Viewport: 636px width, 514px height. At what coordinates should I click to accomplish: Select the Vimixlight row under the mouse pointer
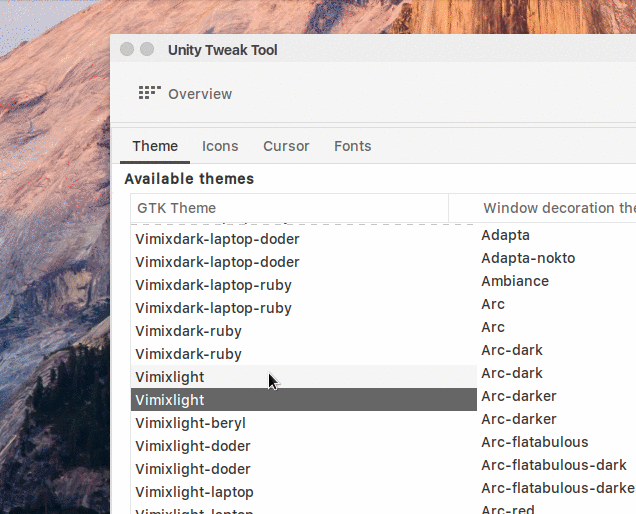pyautogui.click(x=304, y=377)
